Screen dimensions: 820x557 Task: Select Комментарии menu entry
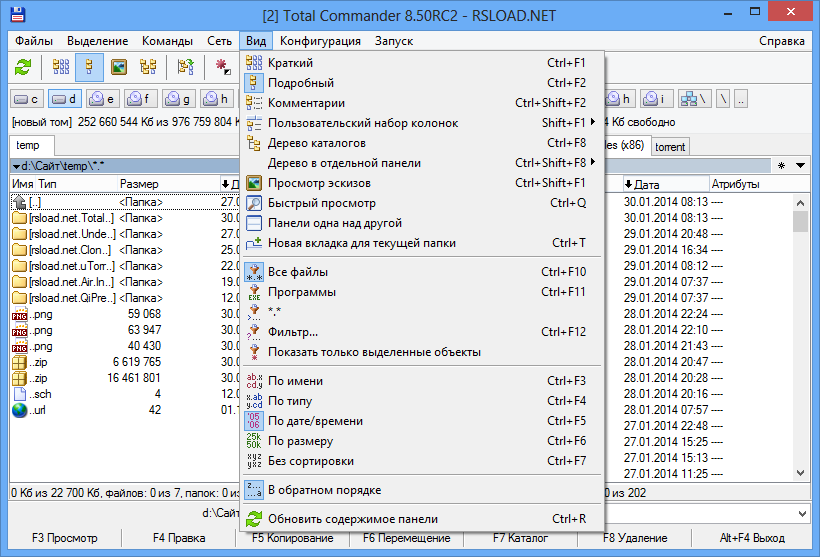[x=422, y=103]
